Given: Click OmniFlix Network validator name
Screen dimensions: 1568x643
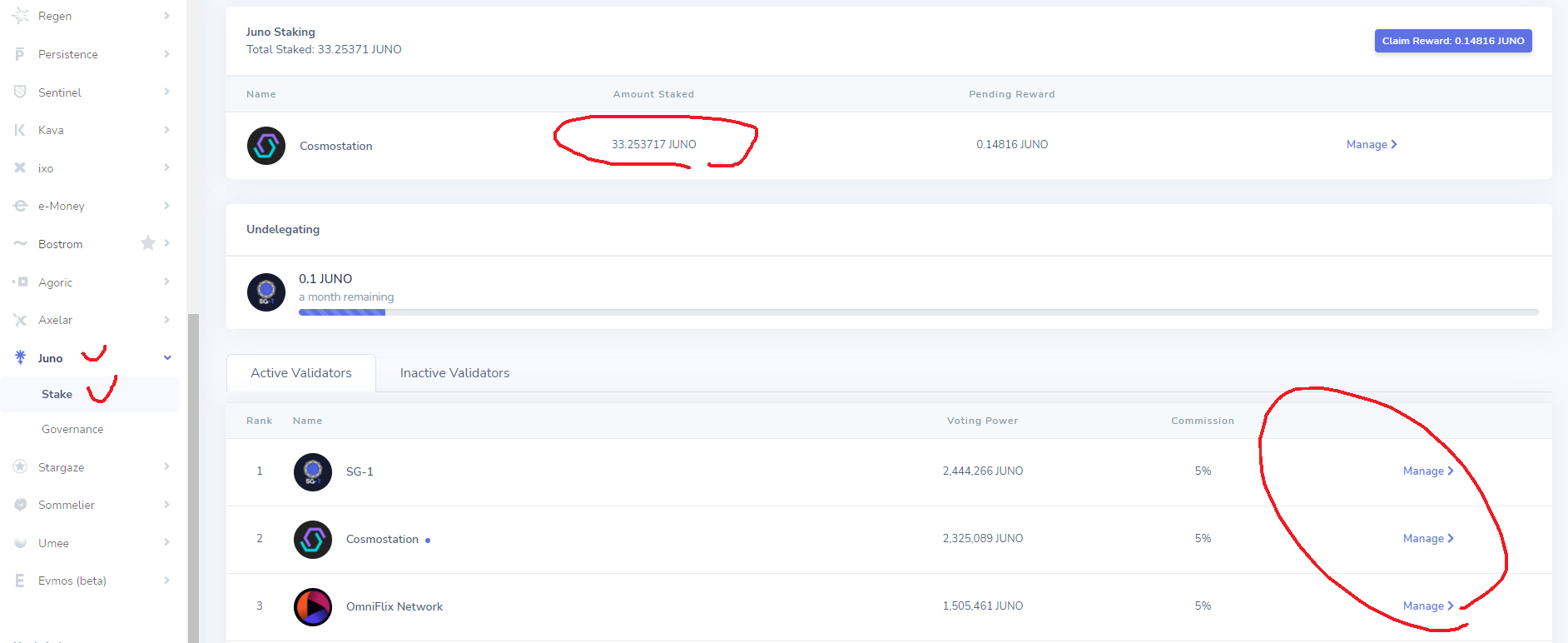Looking at the screenshot, I should point(394,606).
